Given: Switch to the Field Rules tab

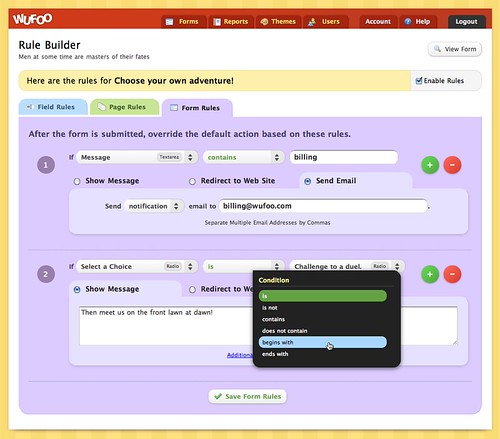Looking at the screenshot, I should coord(53,107).
